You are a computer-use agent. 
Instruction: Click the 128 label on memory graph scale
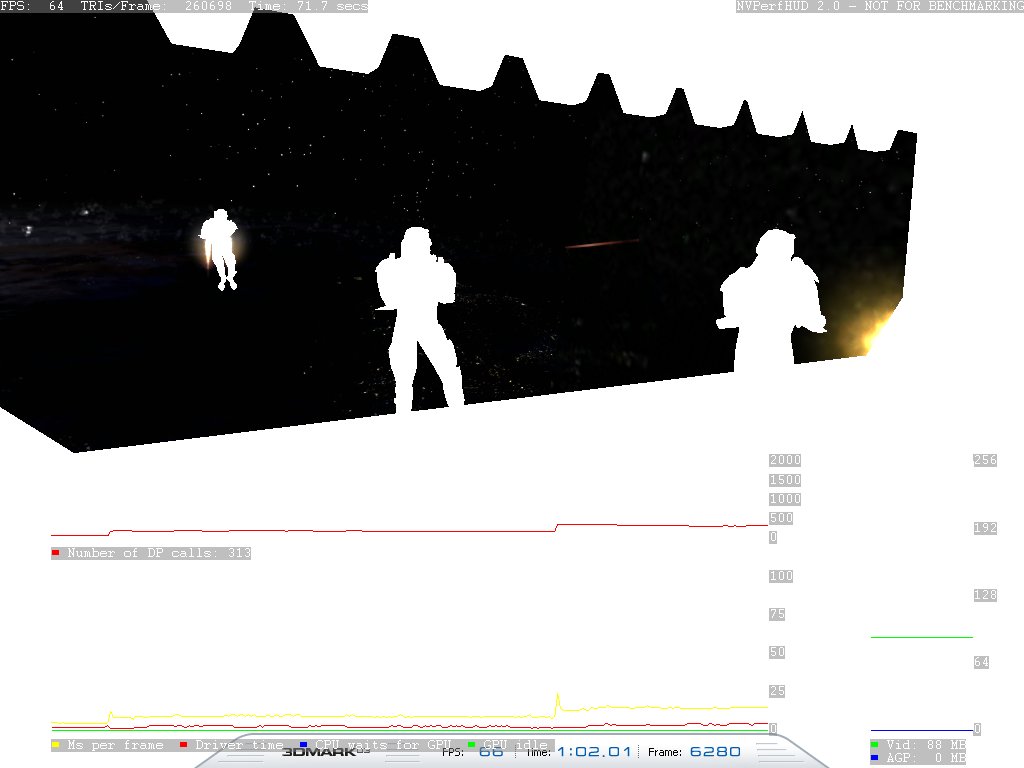[985, 595]
